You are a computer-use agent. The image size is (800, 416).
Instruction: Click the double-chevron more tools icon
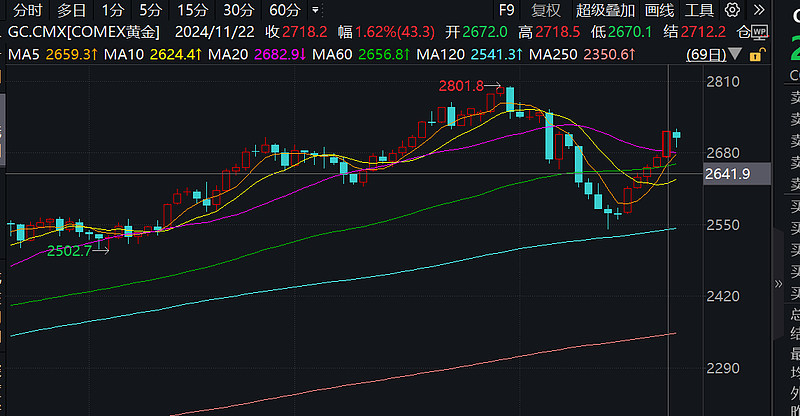(x=759, y=10)
